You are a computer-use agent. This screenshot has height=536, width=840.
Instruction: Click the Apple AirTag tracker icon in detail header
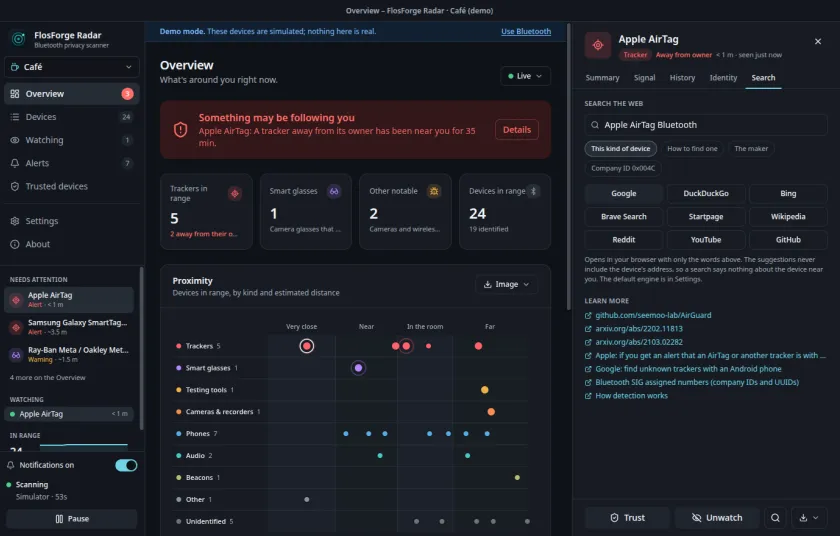598,46
